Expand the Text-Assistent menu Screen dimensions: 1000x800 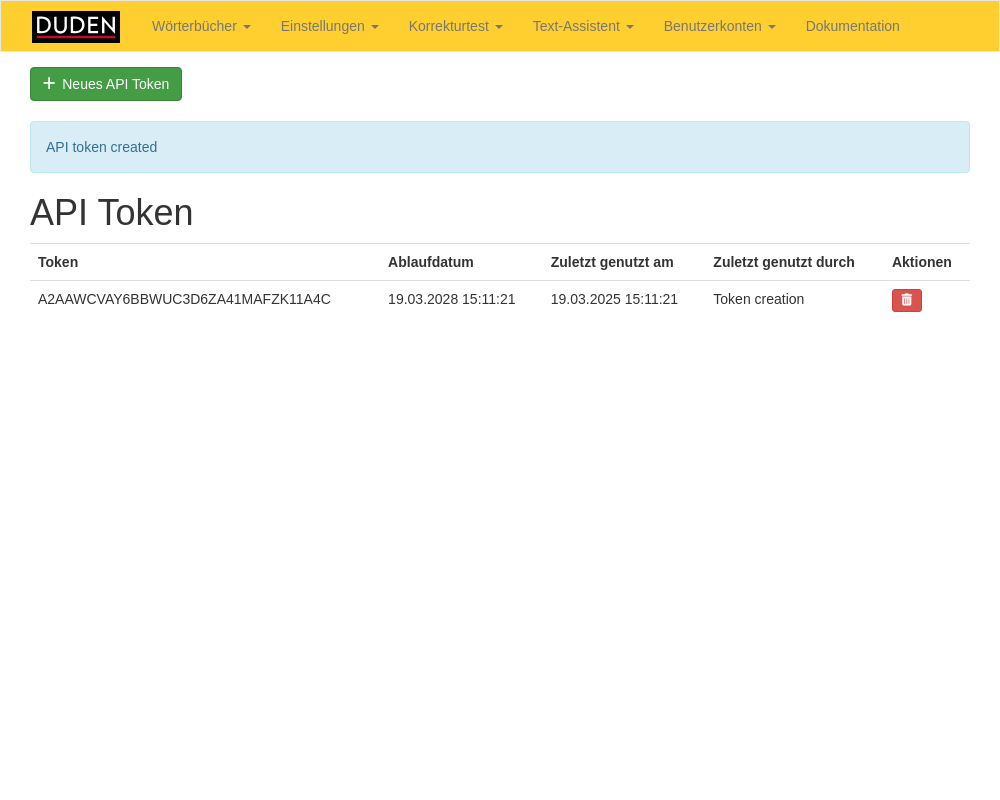click(x=583, y=26)
